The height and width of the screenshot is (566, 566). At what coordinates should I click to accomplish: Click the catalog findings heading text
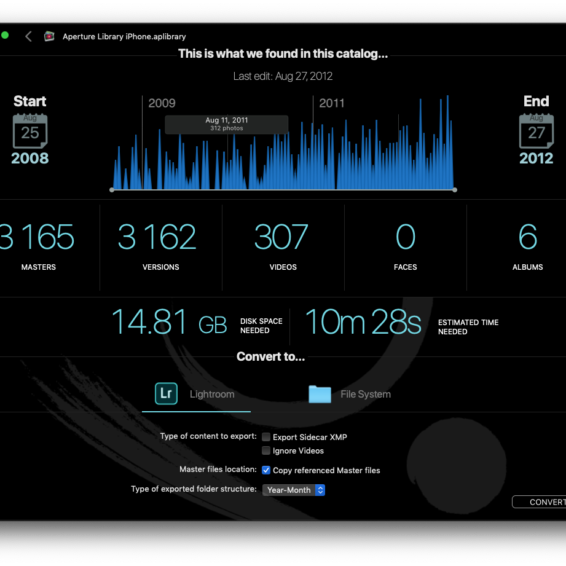tap(283, 54)
